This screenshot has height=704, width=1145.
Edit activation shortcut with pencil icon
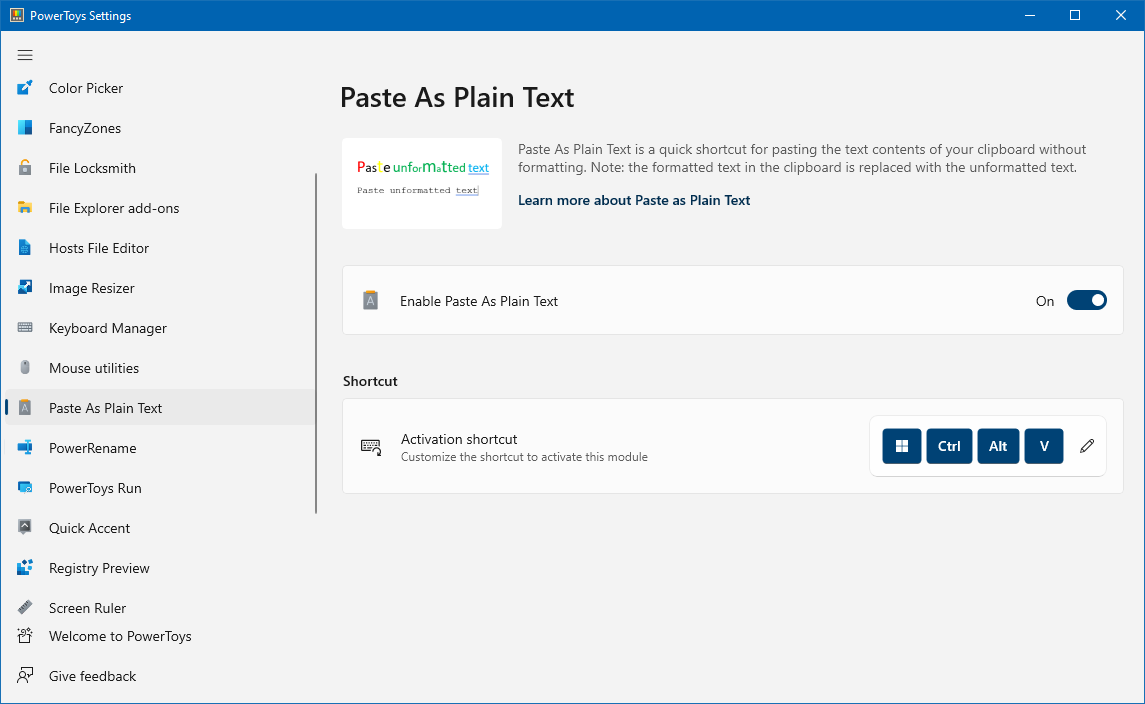(1087, 446)
